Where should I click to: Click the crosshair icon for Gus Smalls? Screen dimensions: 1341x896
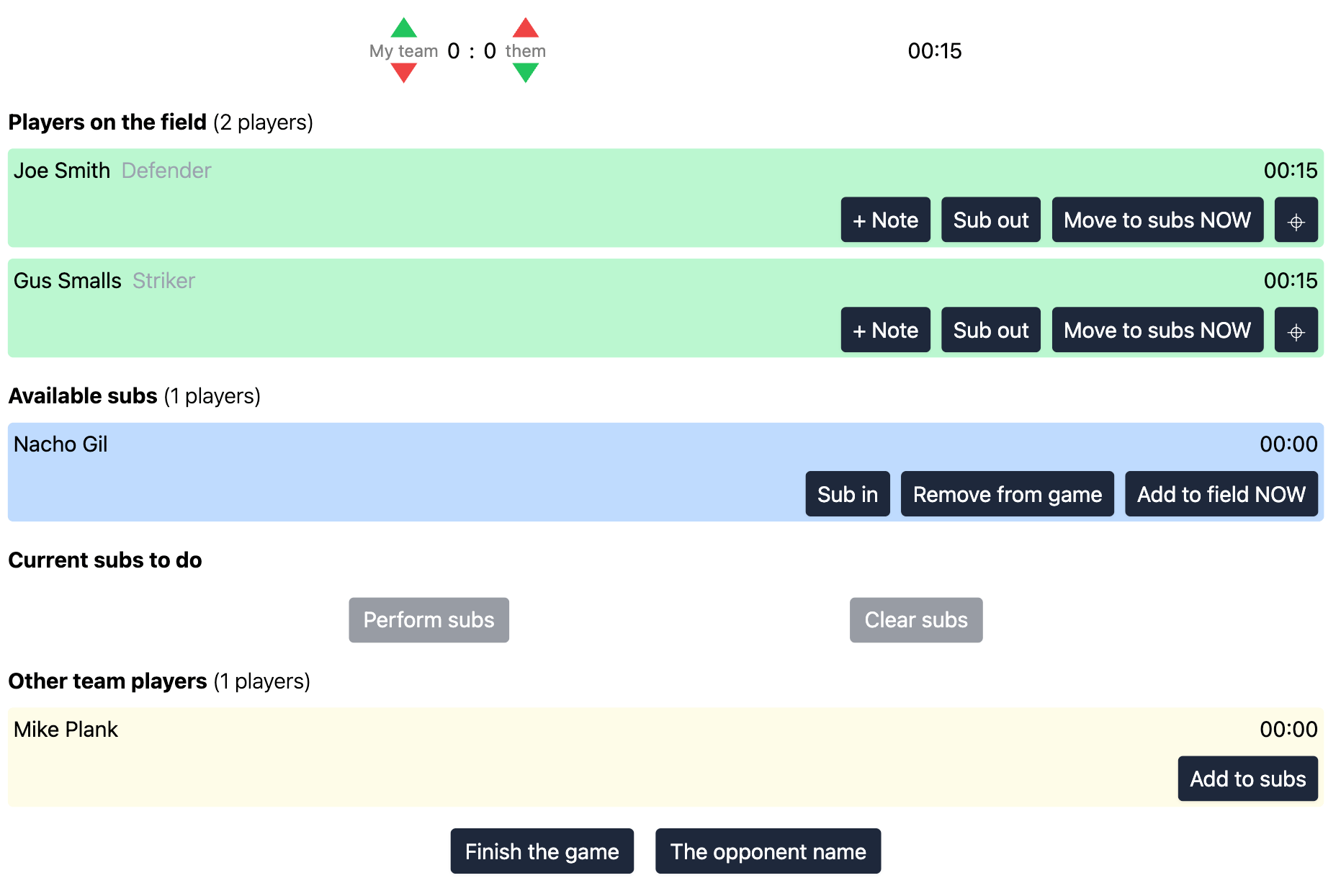(1296, 331)
